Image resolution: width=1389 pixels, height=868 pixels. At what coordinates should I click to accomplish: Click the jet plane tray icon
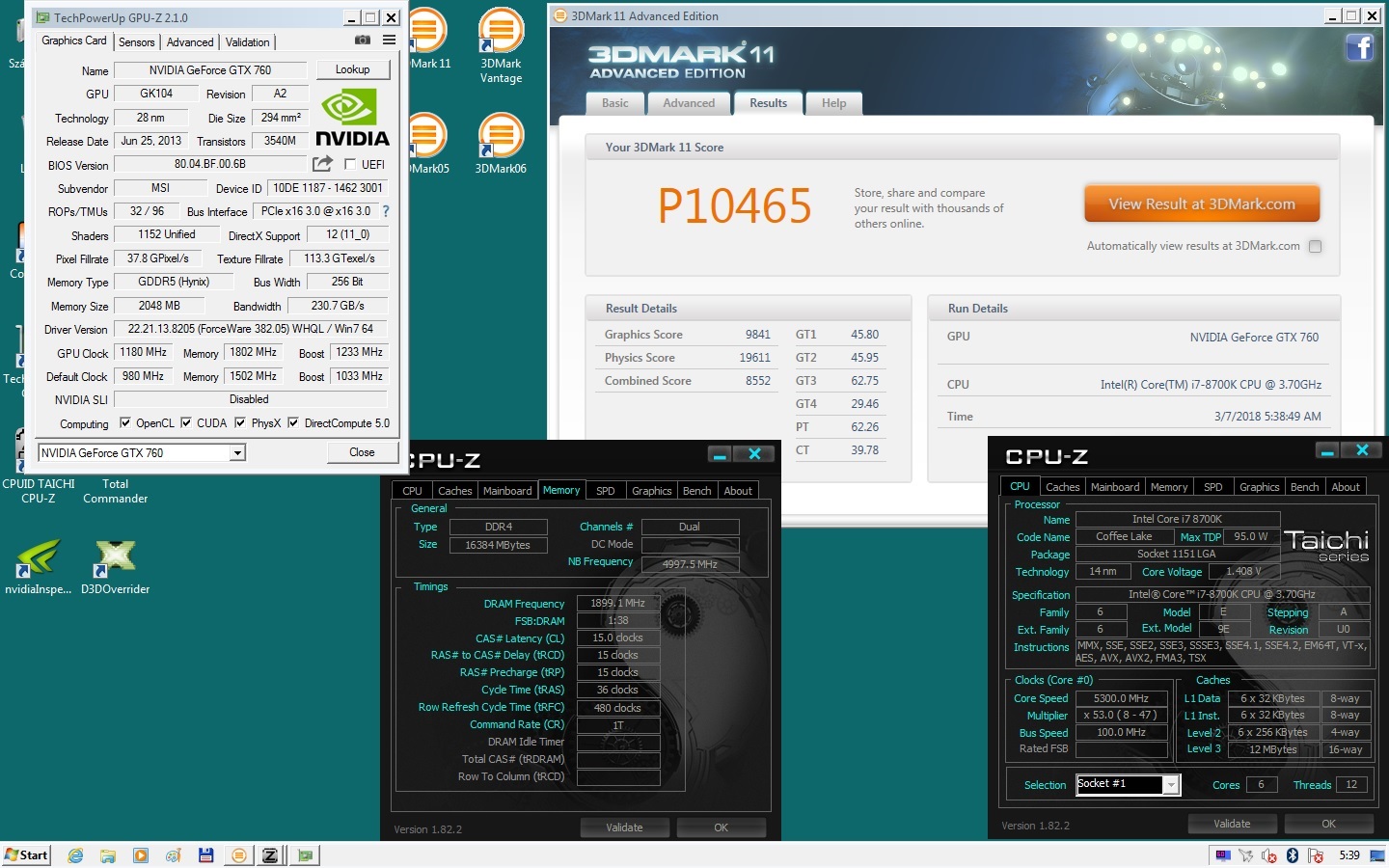point(1246,855)
